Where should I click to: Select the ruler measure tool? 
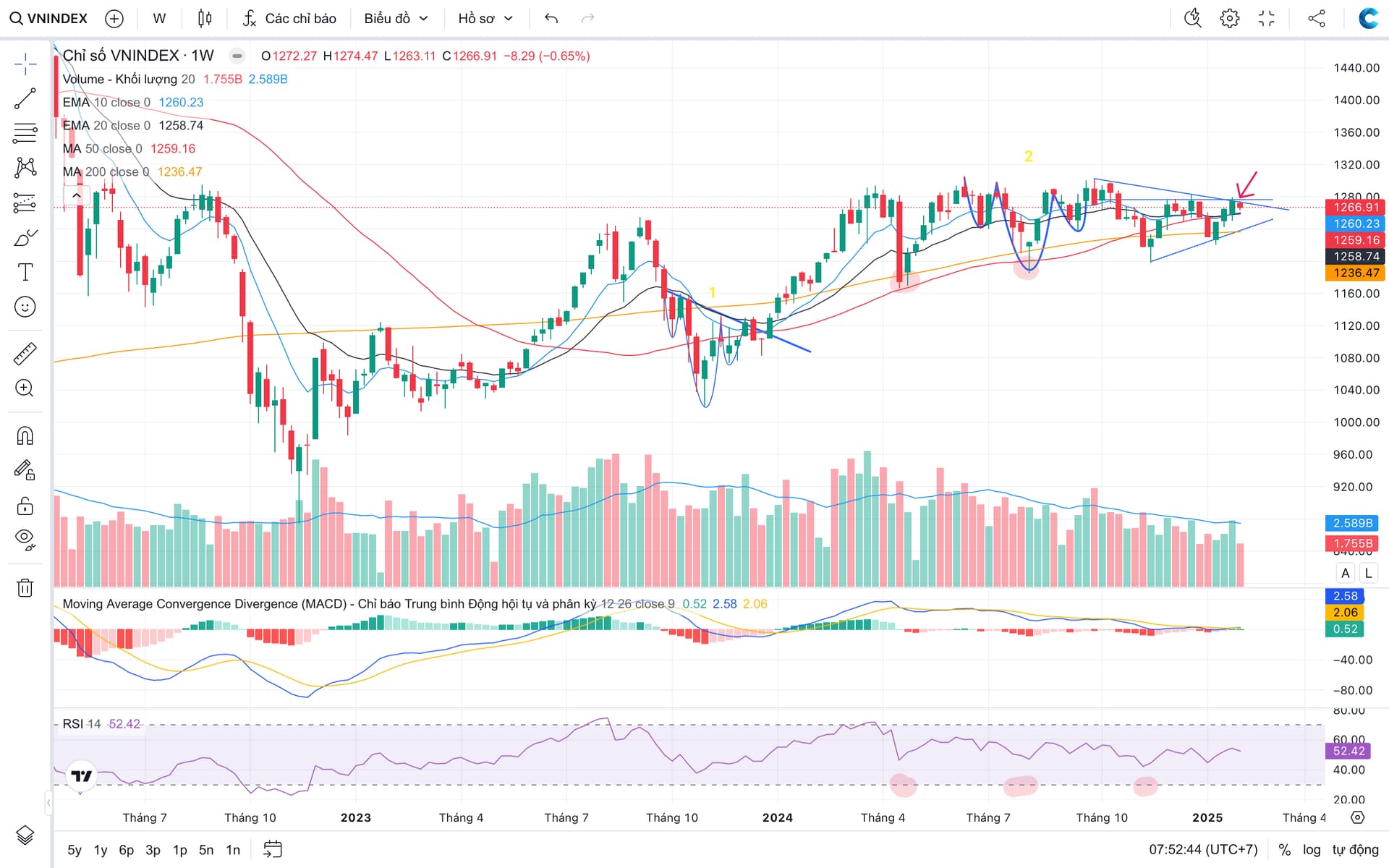pos(25,354)
